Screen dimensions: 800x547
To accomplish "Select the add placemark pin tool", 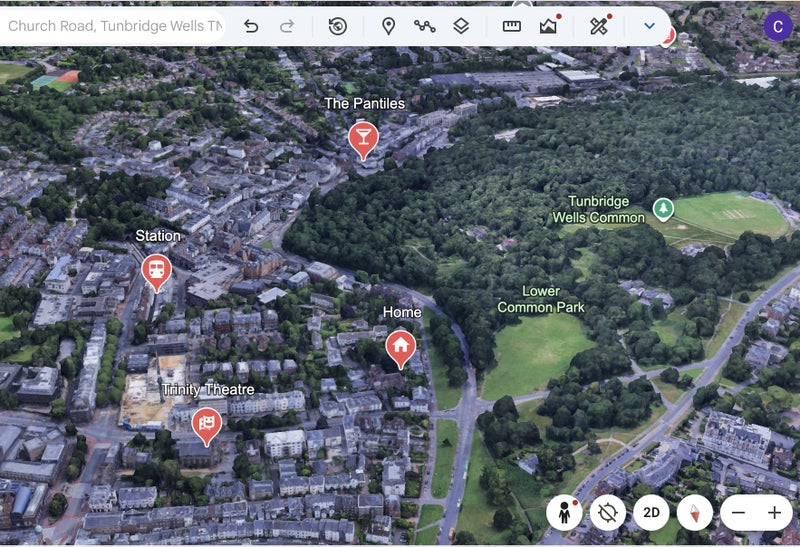I will [x=388, y=26].
